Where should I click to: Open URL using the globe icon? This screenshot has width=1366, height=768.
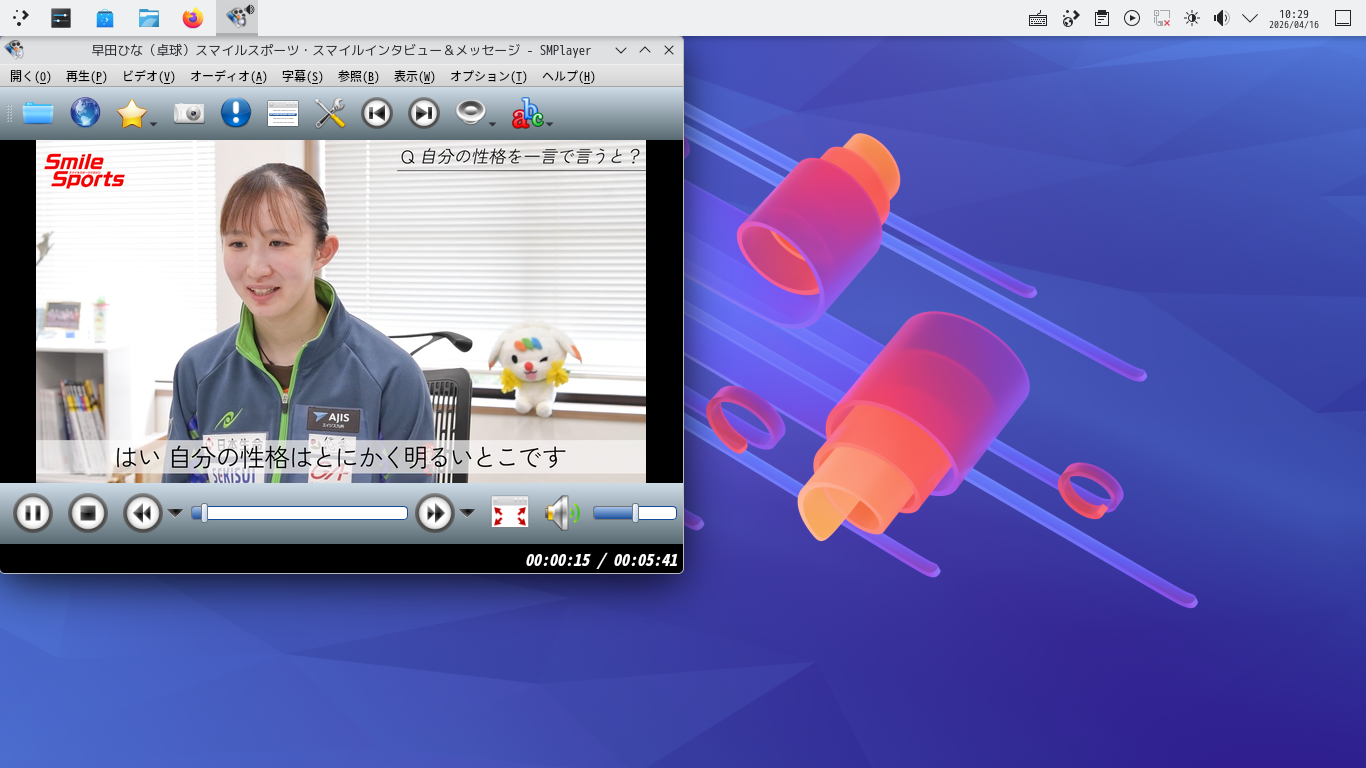[x=85, y=113]
